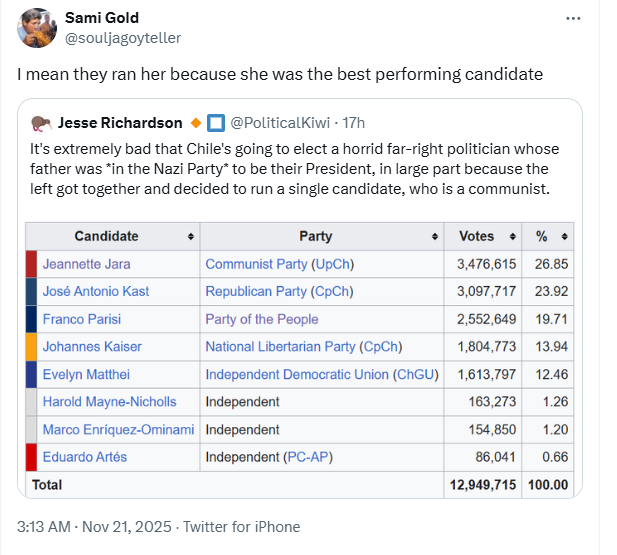
Task: Click the @souljagoyteller handle
Action: coord(123,38)
